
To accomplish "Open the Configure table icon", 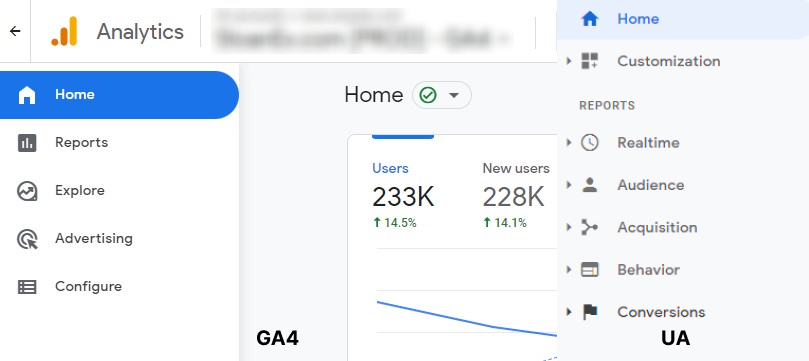I will tap(27, 287).
